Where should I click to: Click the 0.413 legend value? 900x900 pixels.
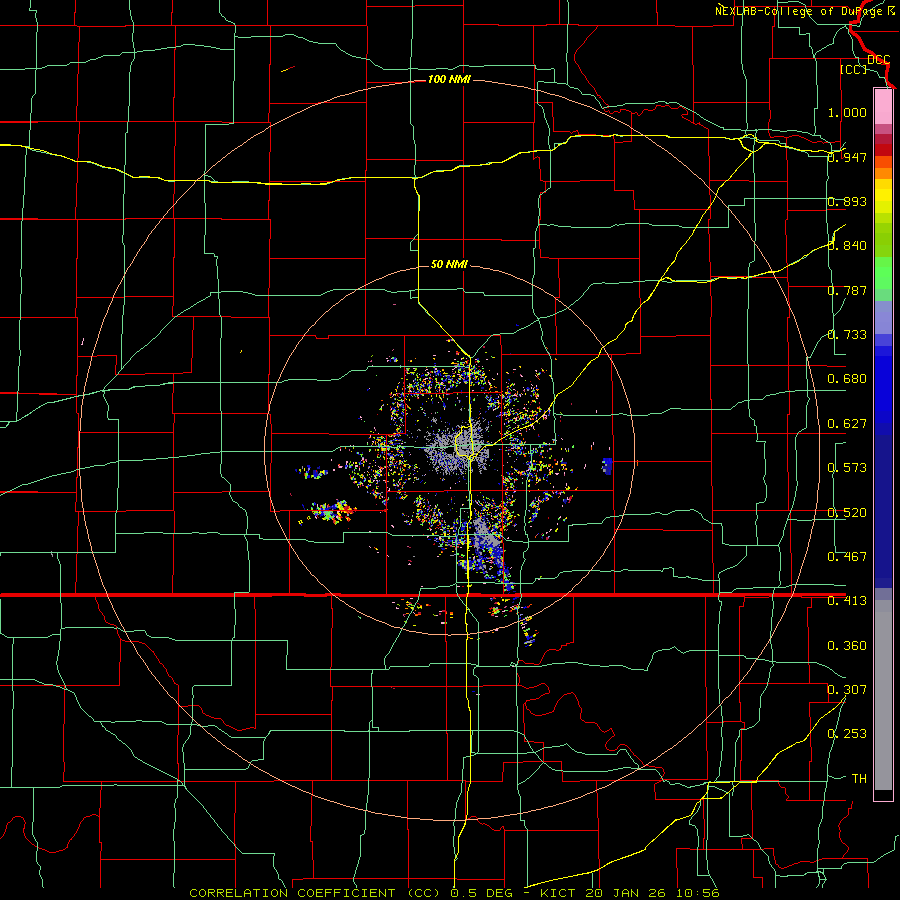(847, 601)
